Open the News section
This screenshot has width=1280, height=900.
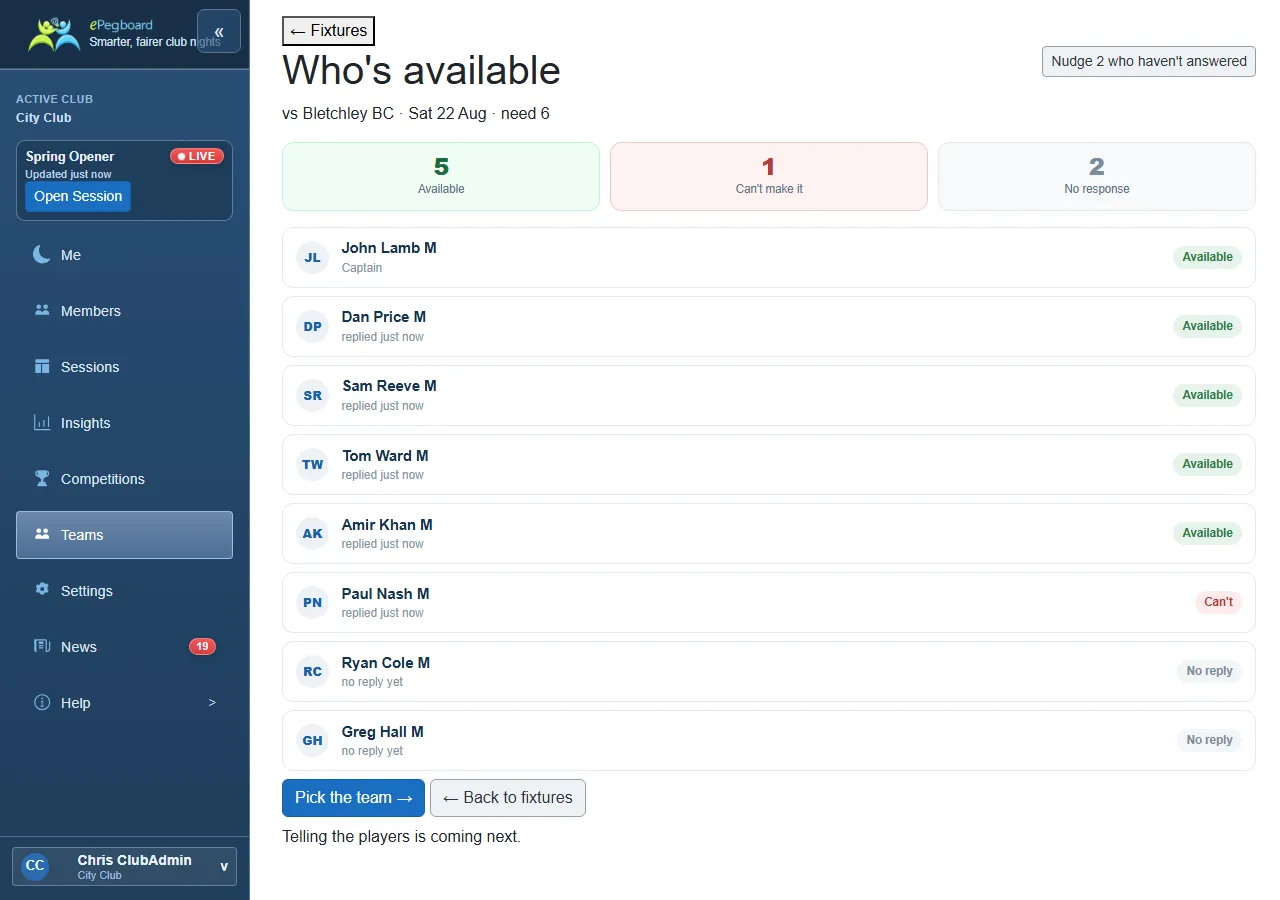coord(124,647)
